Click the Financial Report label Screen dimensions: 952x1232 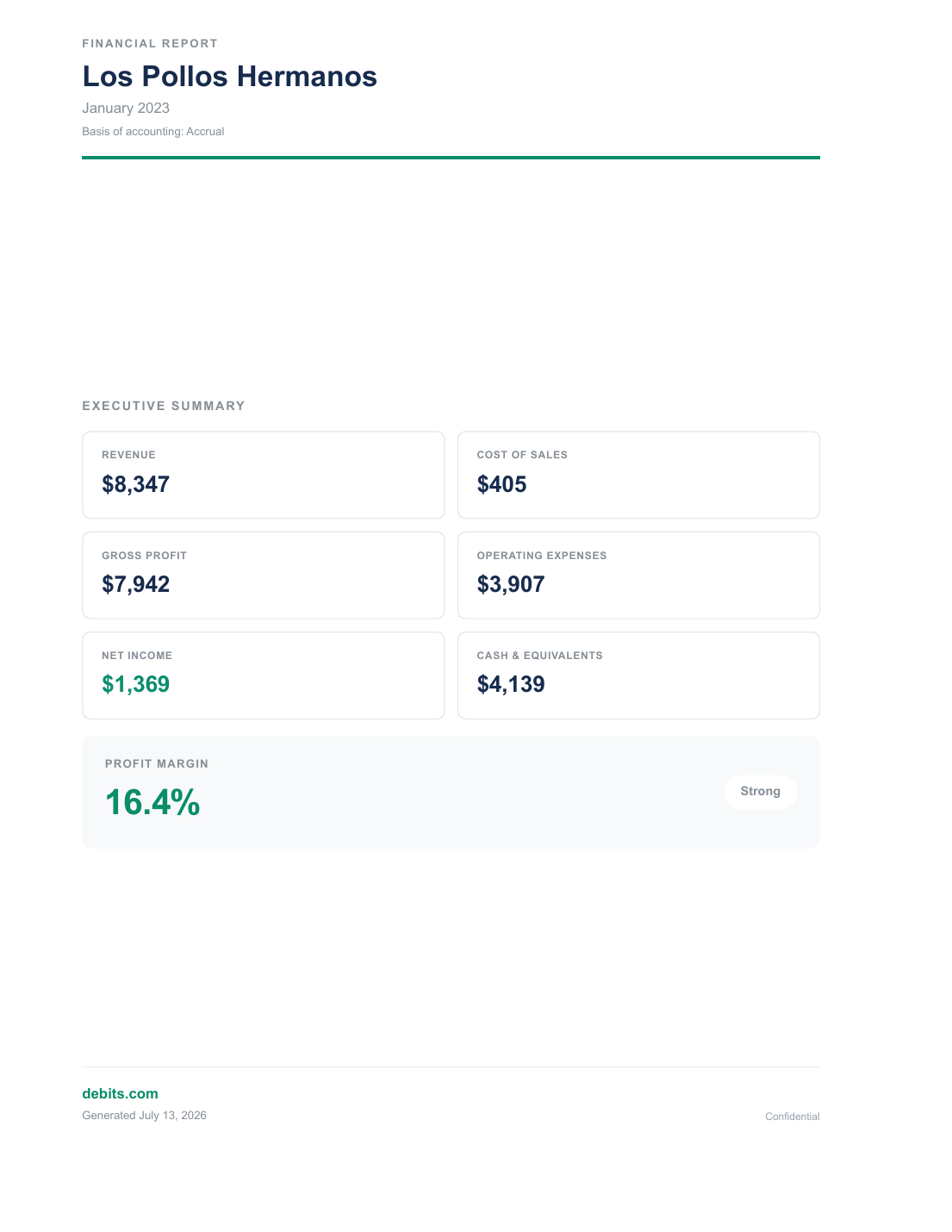click(x=150, y=43)
